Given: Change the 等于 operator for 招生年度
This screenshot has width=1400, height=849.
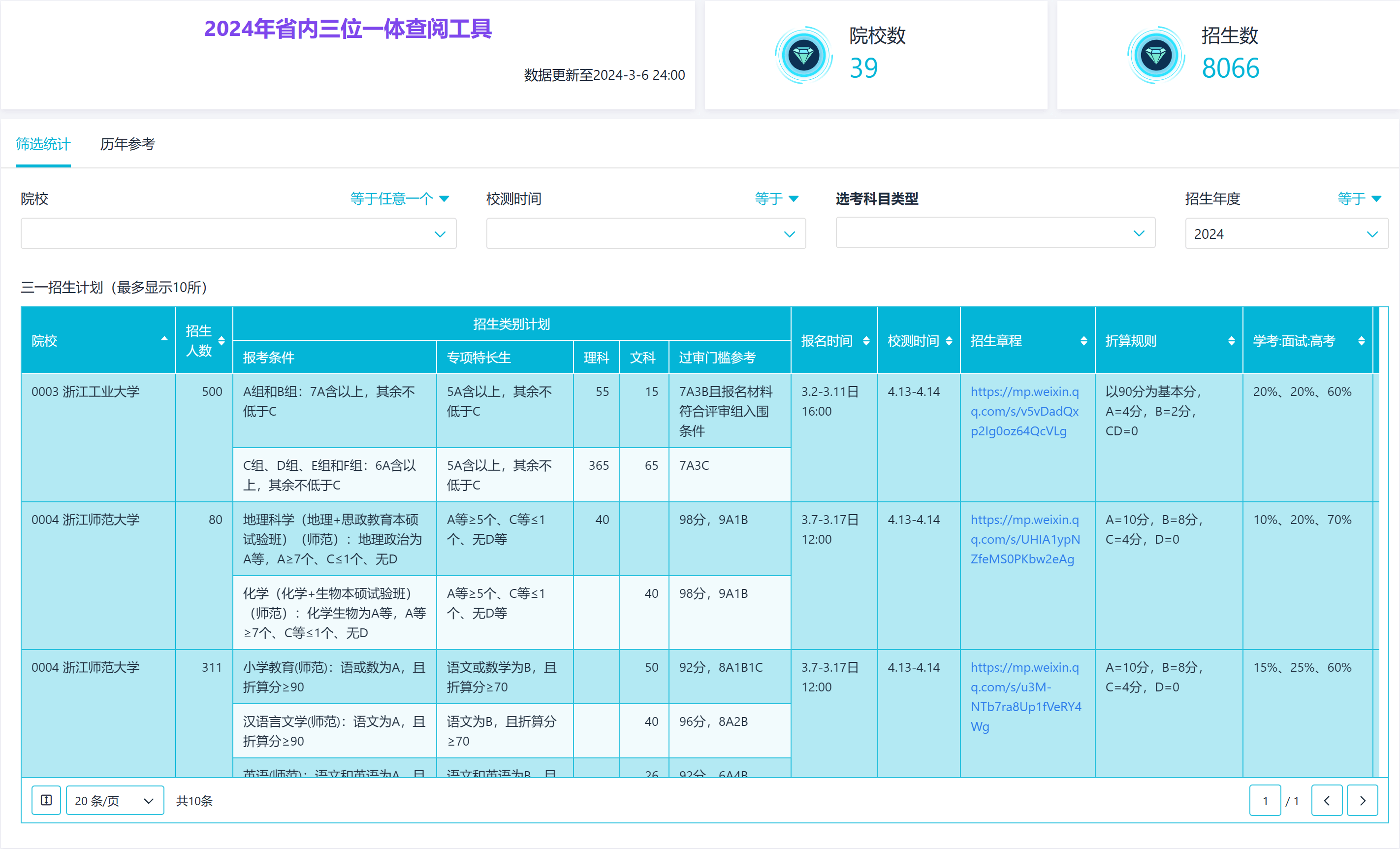Looking at the screenshot, I should coord(1359,199).
